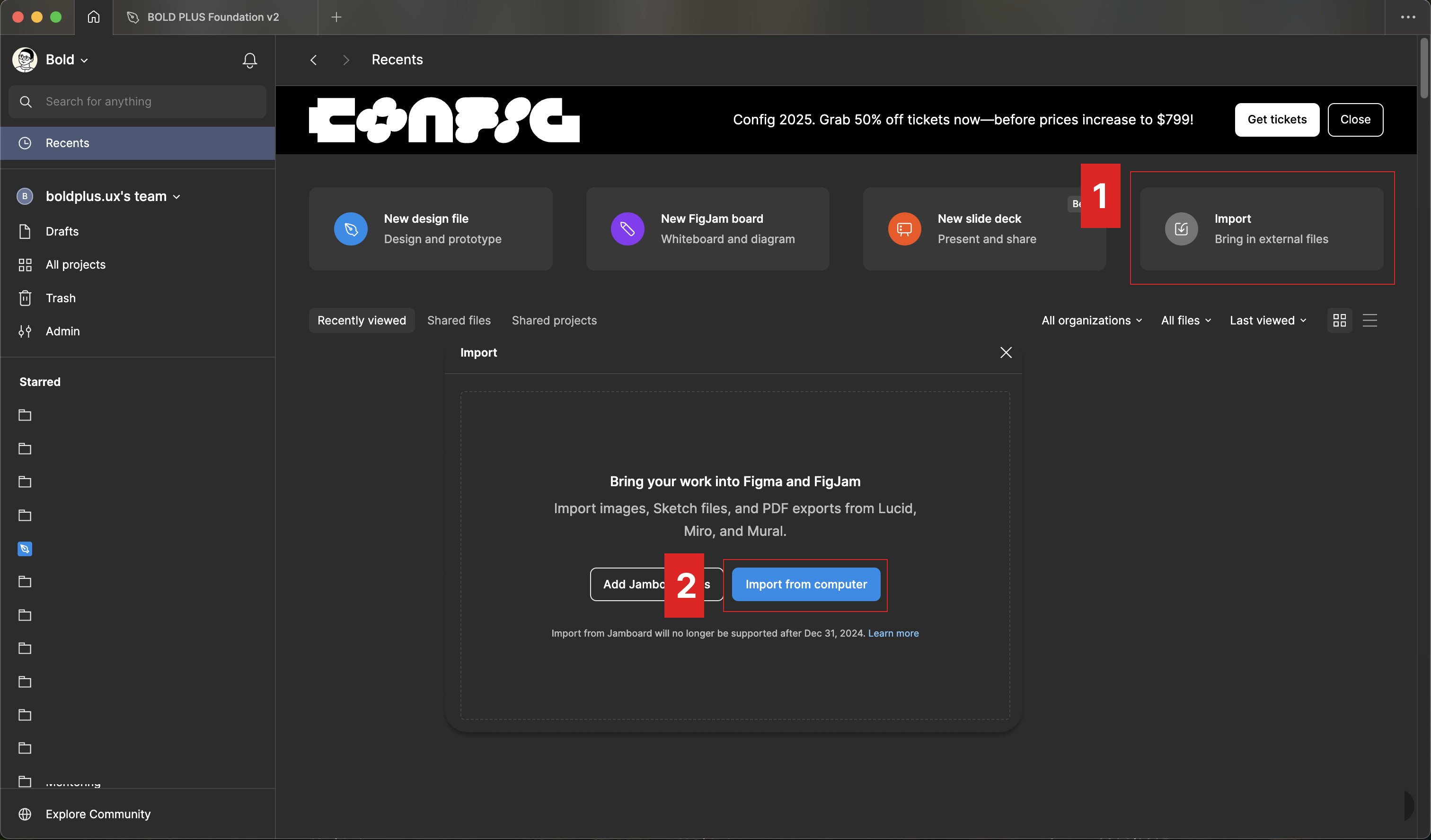This screenshot has height=840, width=1431.
Task: Click the Trash bin icon
Action: point(25,298)
